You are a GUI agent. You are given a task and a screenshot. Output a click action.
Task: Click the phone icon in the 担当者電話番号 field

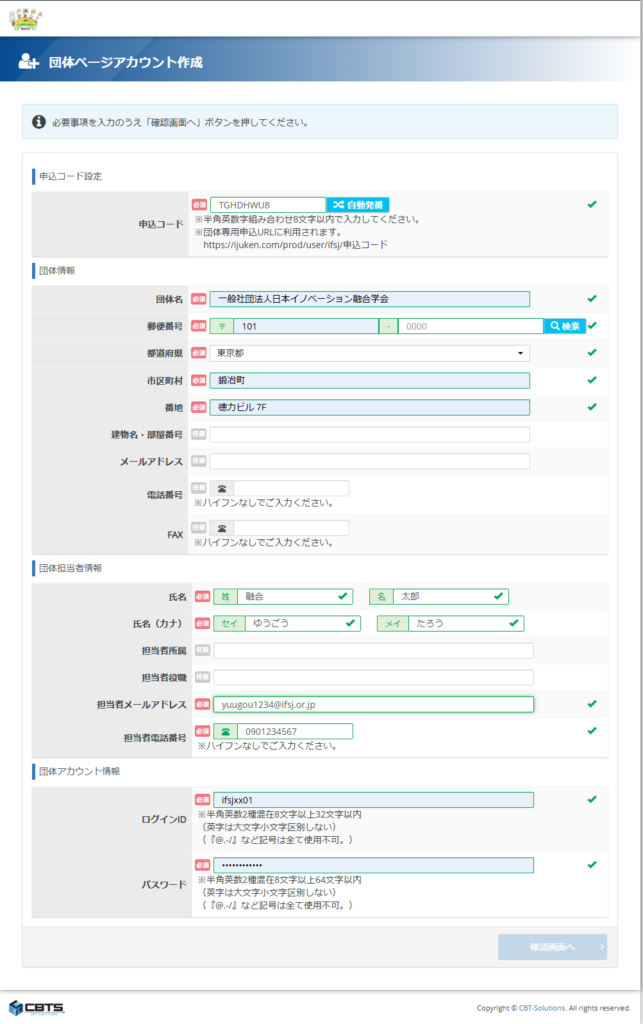[225, 731]
